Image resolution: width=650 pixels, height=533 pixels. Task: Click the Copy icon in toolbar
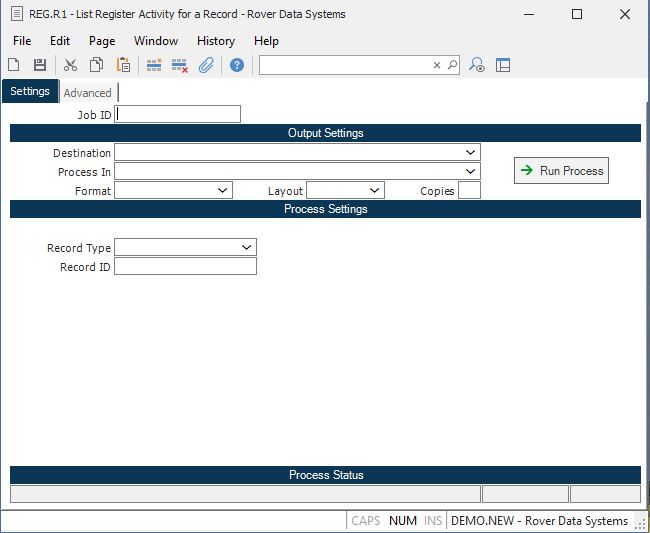pyautogui.click(x=97, y=65)
